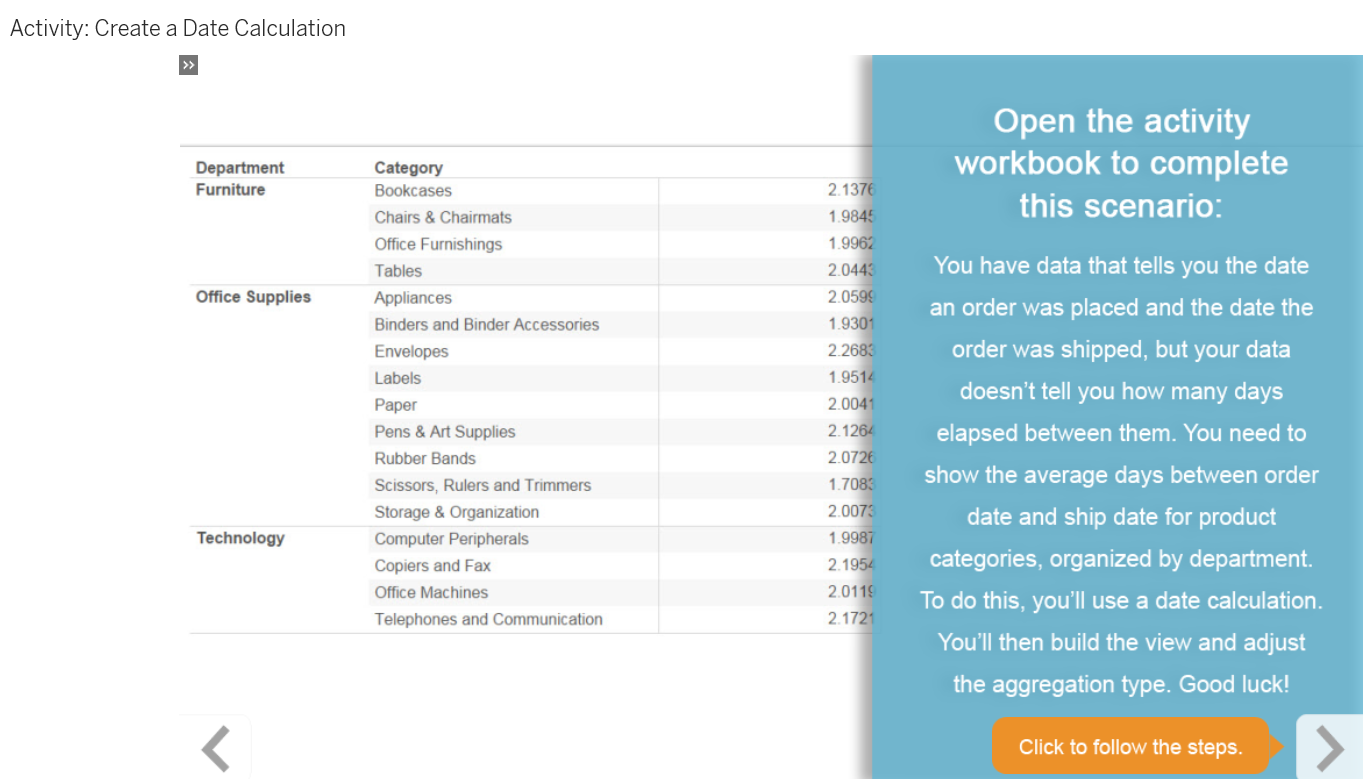
Task: Click the 'Paper' category
Action: (396, 405)
